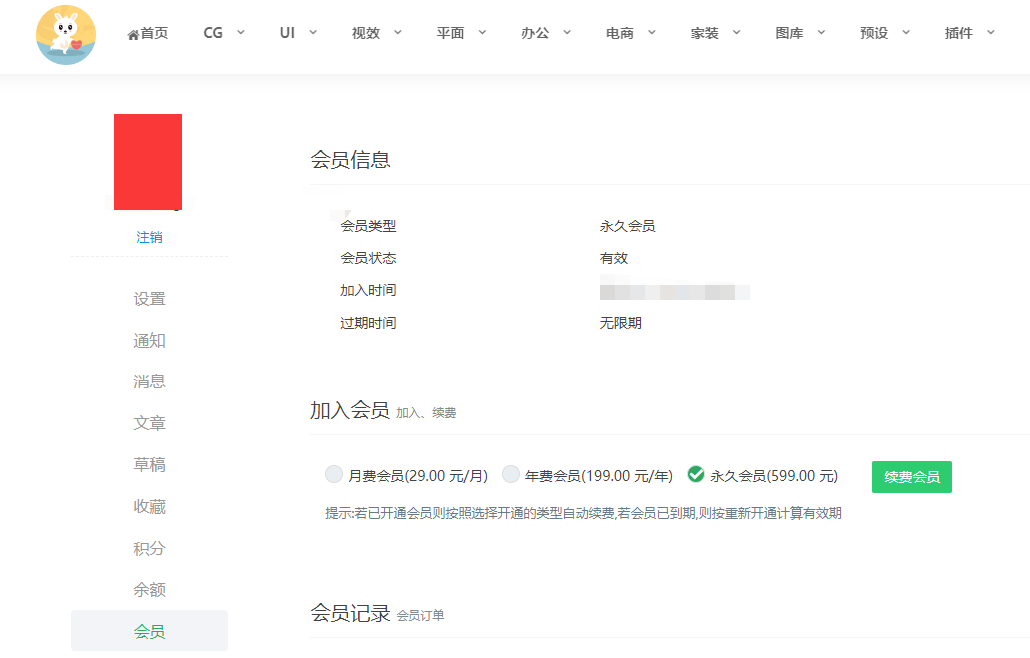Select the 永久会员 599.00 元 option
This screenshot has width=1030, height=658.
click(696, 474)
